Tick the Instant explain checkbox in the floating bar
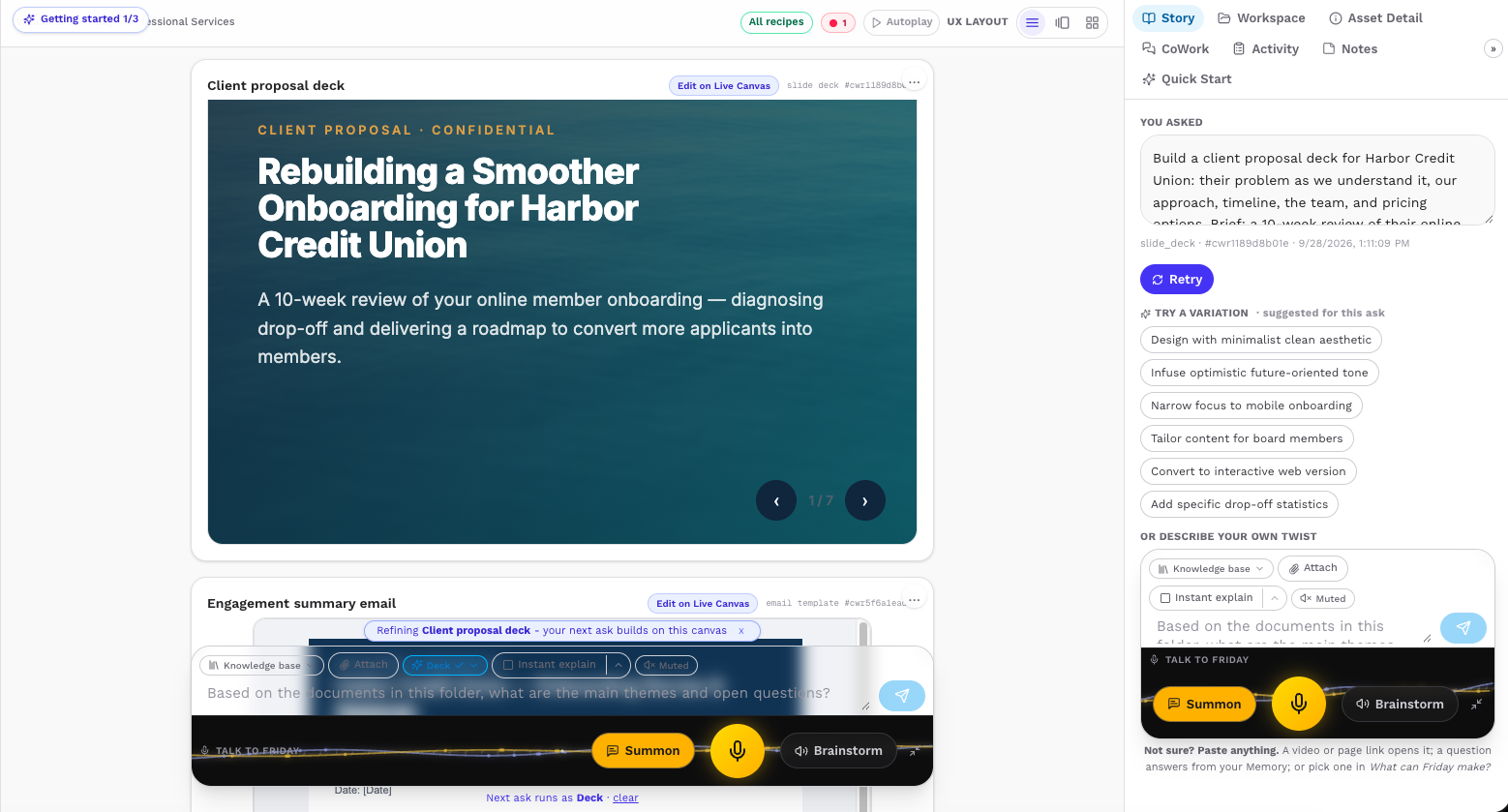This screenshot has width=1508, height=812. click(508, 665)
